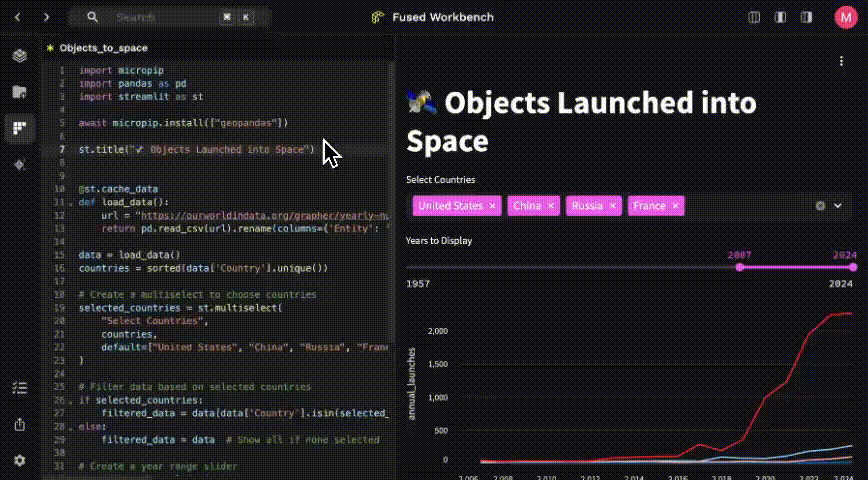This screenshot has height=480, width=868.
Task: Click the Russia tag label
Action: pyautogui.click(x=587, y=206)
